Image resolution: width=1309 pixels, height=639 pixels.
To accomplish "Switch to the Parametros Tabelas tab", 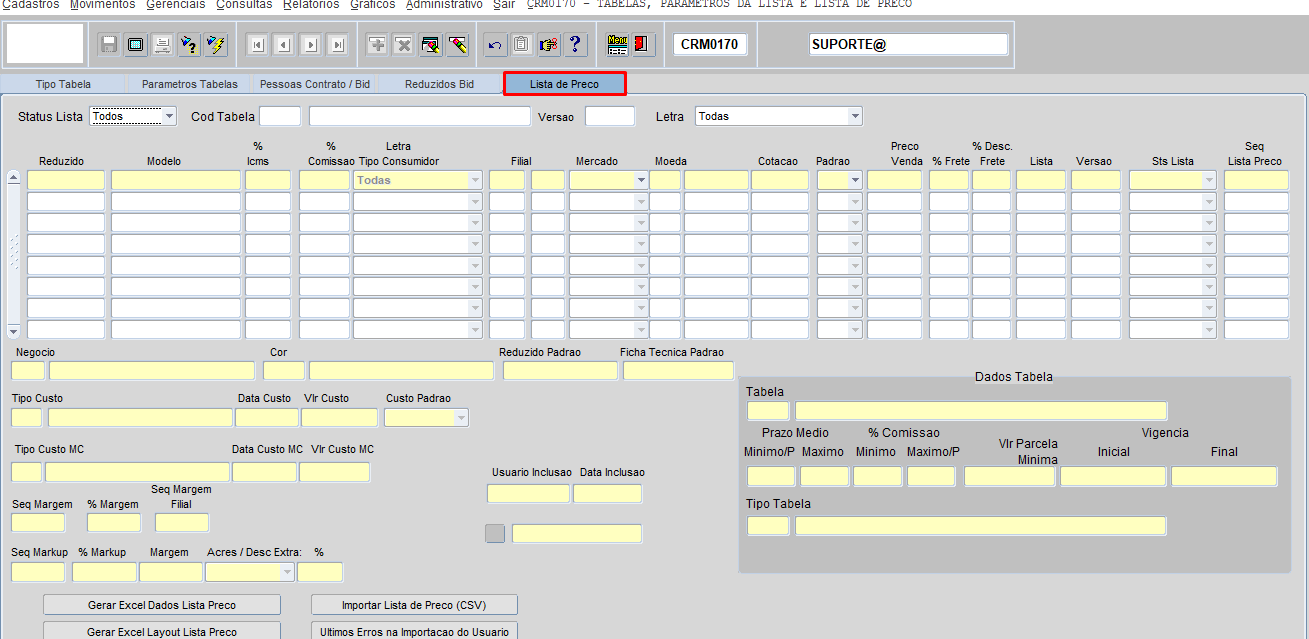I will pos(190,84).
